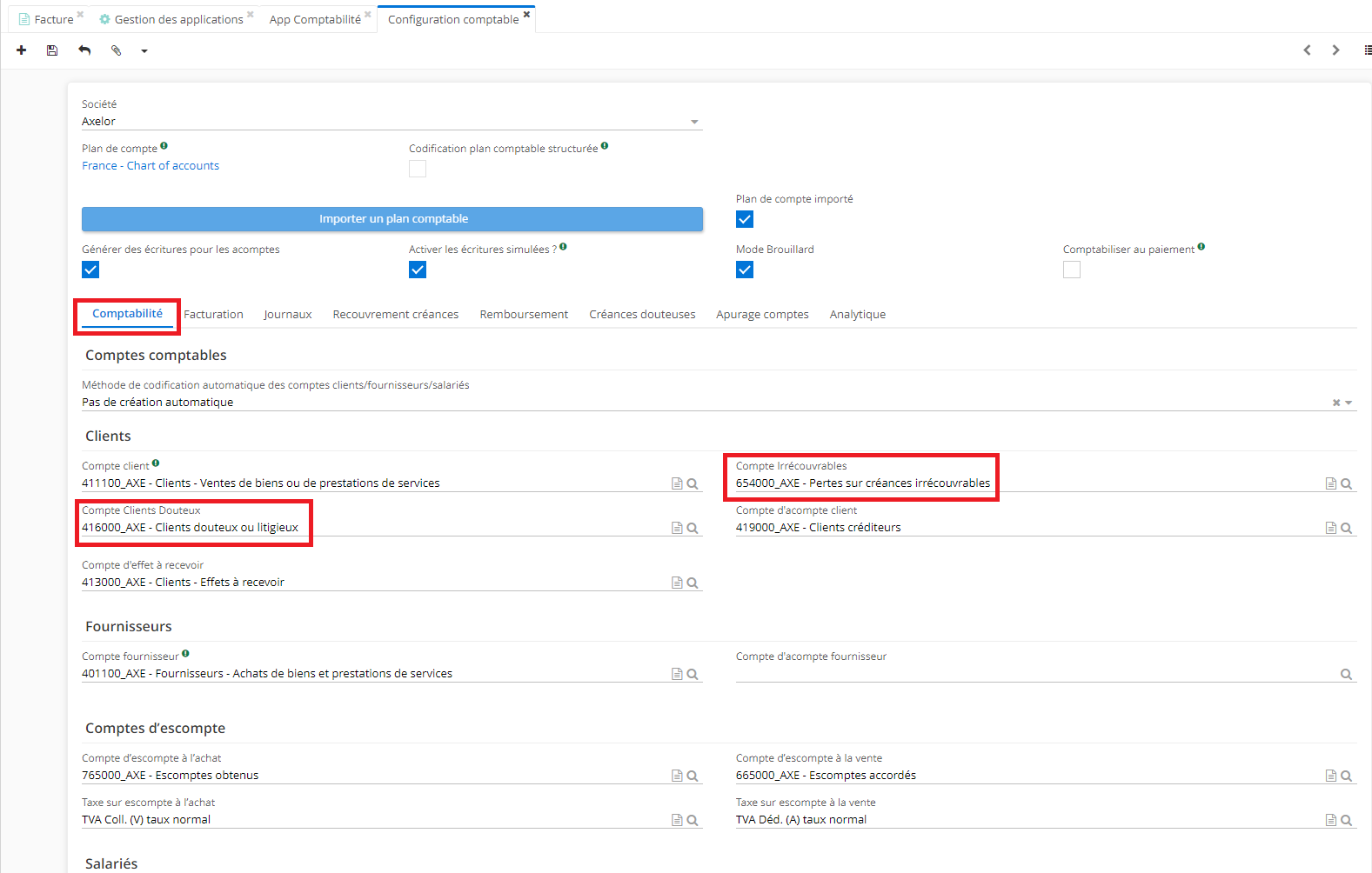Viewport: 1372px width, 873px height.
Task: Open the Journaux tab
Action: (x=288, y=315)
